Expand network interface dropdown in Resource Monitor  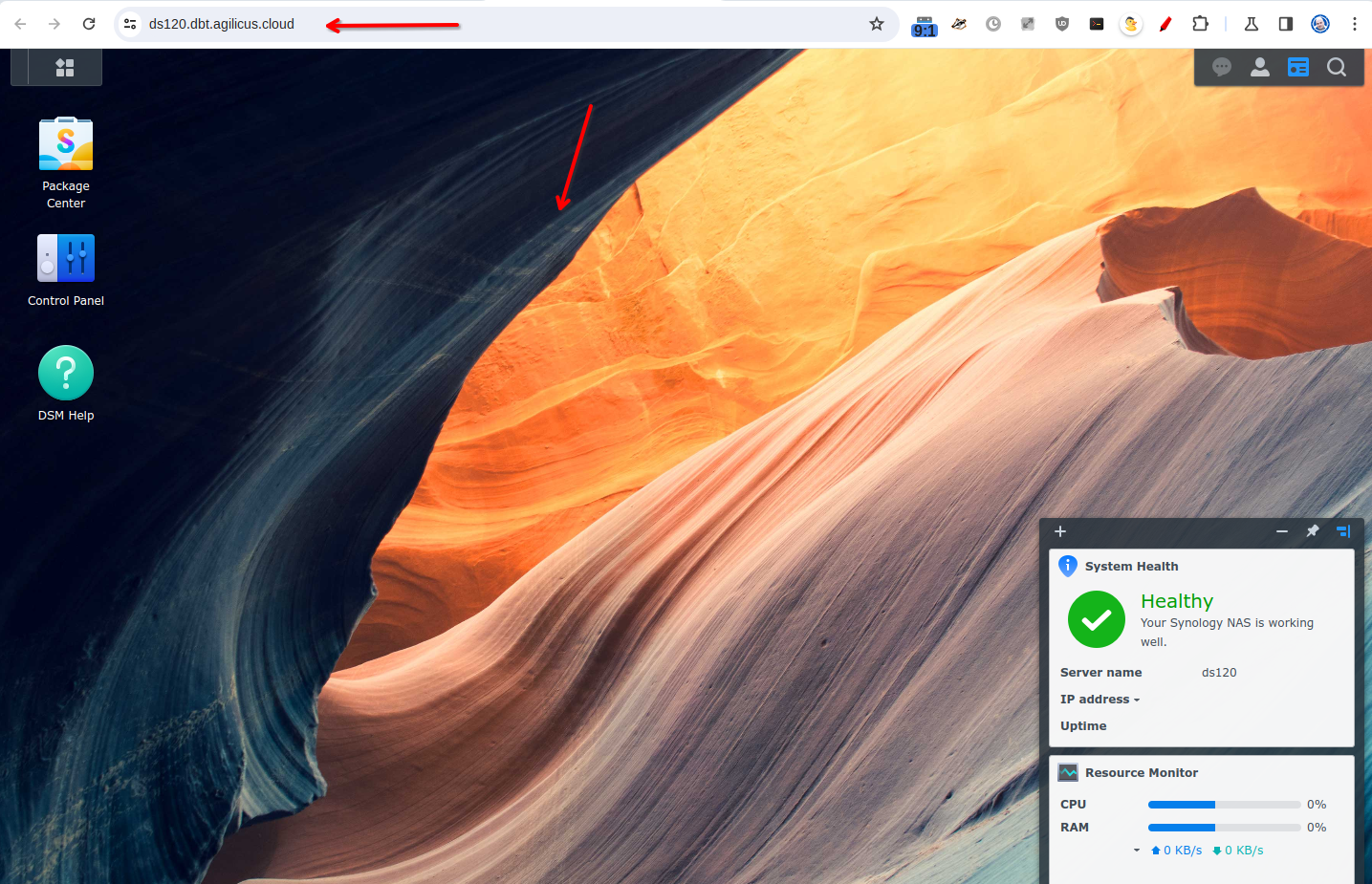click(1137, 851)
